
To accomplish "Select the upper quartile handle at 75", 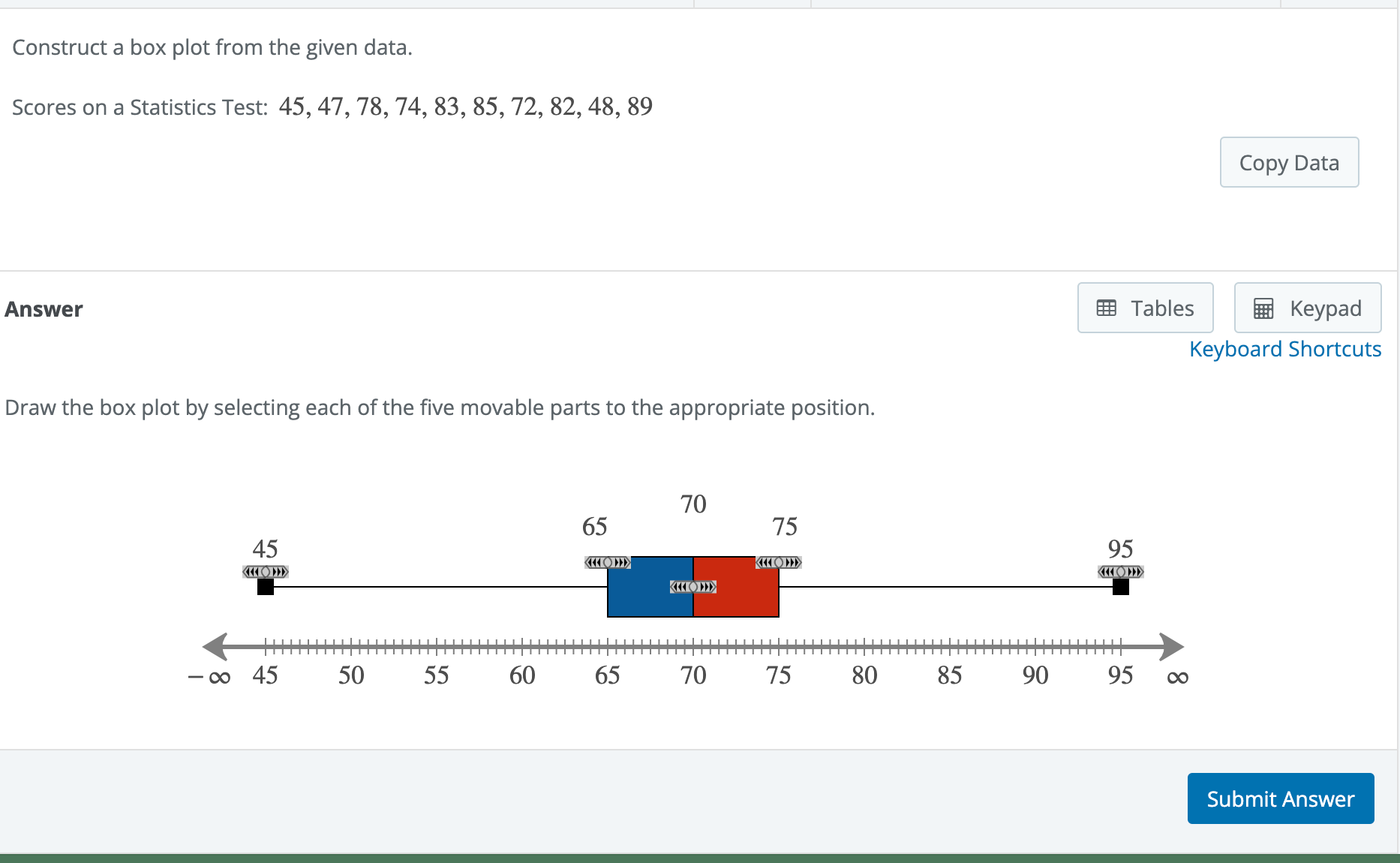I will (778, 561).
